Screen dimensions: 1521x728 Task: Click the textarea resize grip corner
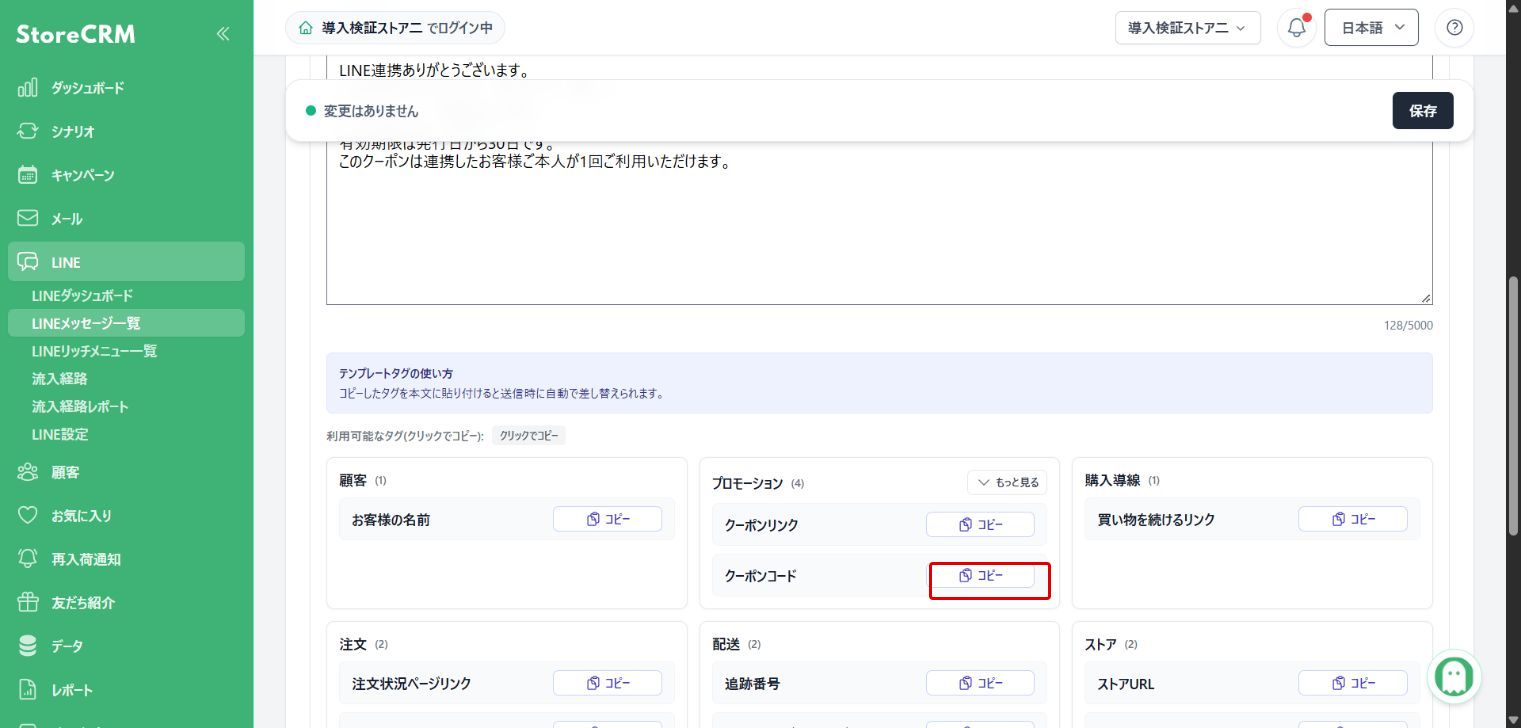coord(1426,298)
